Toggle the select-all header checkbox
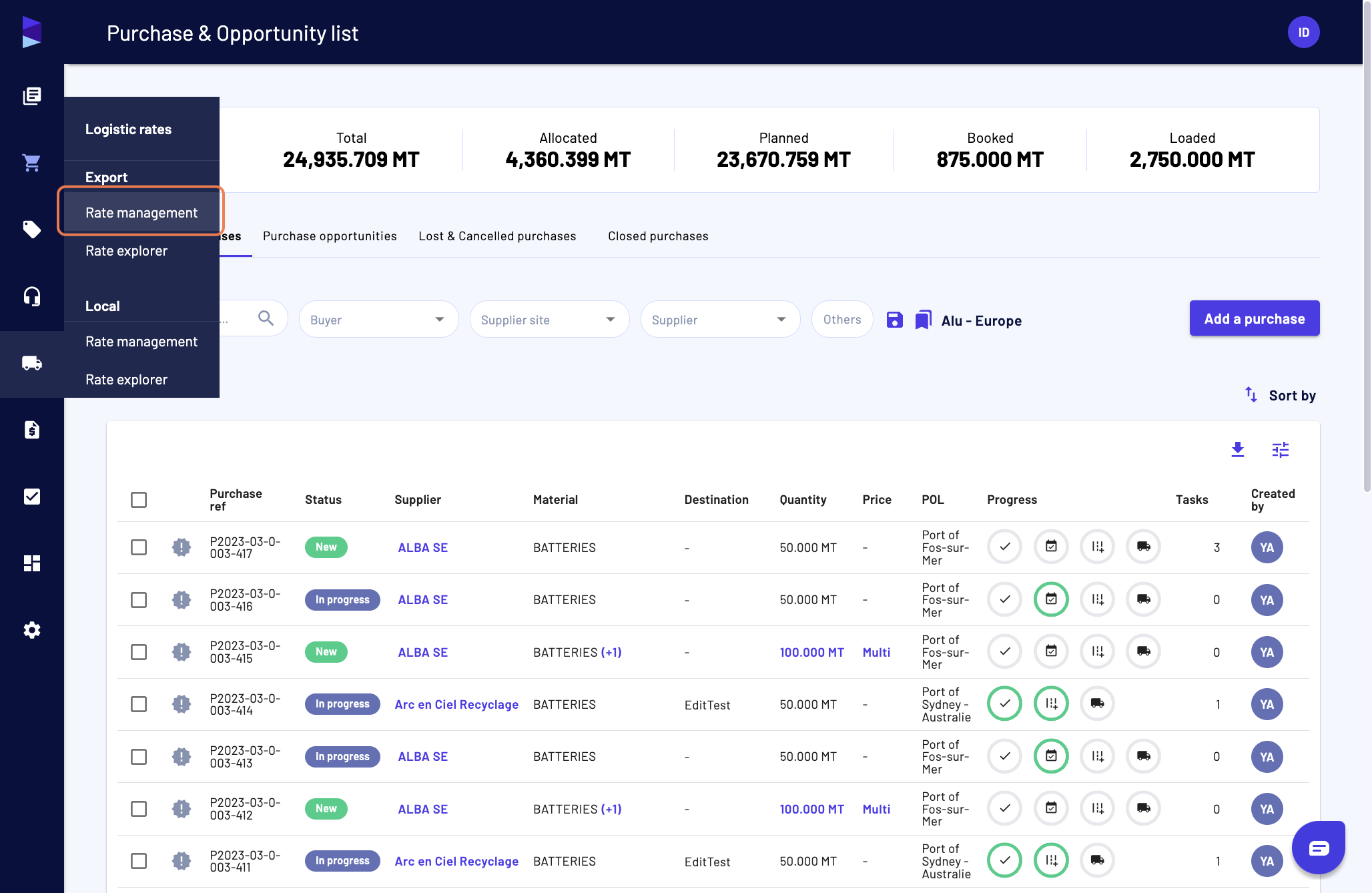 (x=139, y=500)
